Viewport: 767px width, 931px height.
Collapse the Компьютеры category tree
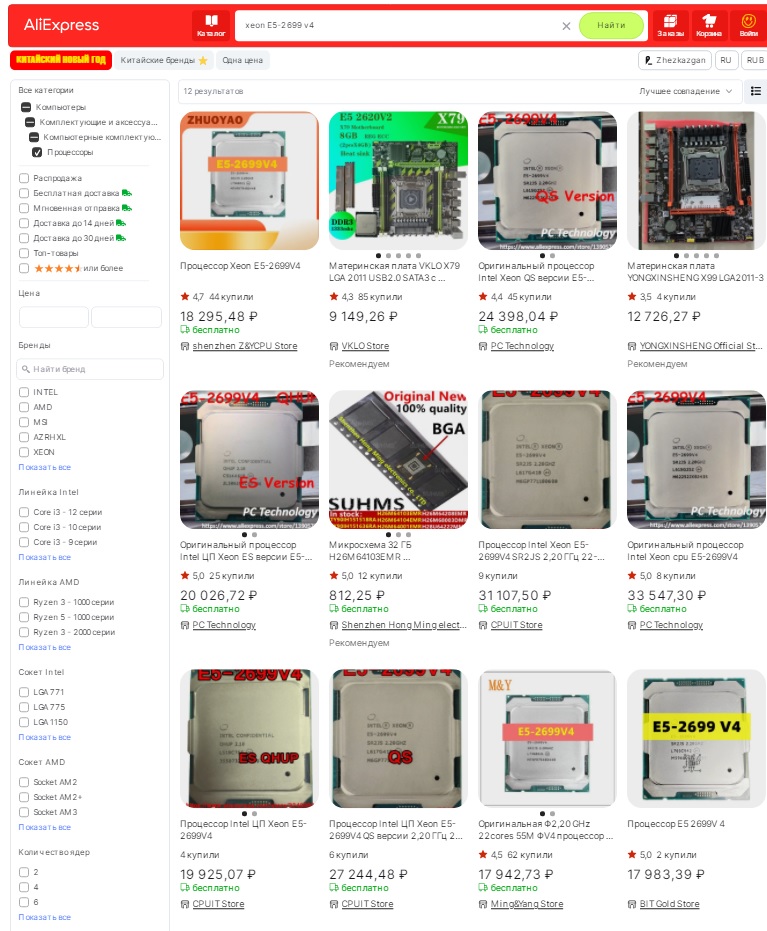coord(26,107)
